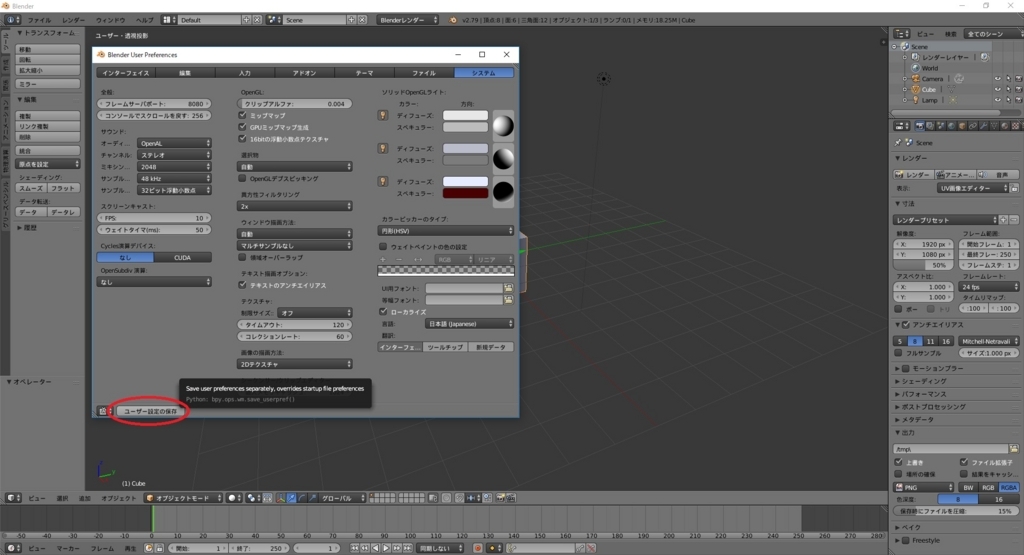The width and height of the screenshot is (1024, 555).
Task: Click the OpenGL render image icon
Action: [501, 498]
